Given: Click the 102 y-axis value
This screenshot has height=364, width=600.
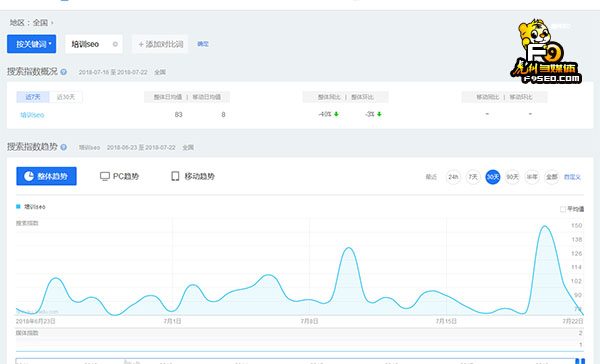Looking at the screenshot, I should [x=576, y=281].
